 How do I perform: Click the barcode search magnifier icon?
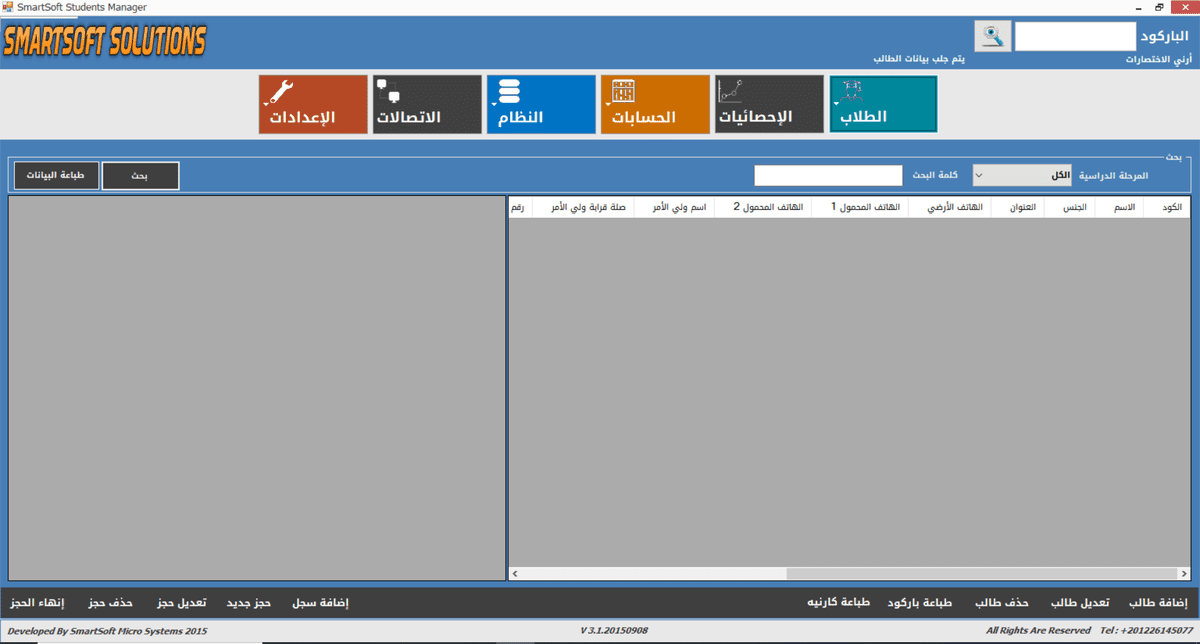(993, 37)
